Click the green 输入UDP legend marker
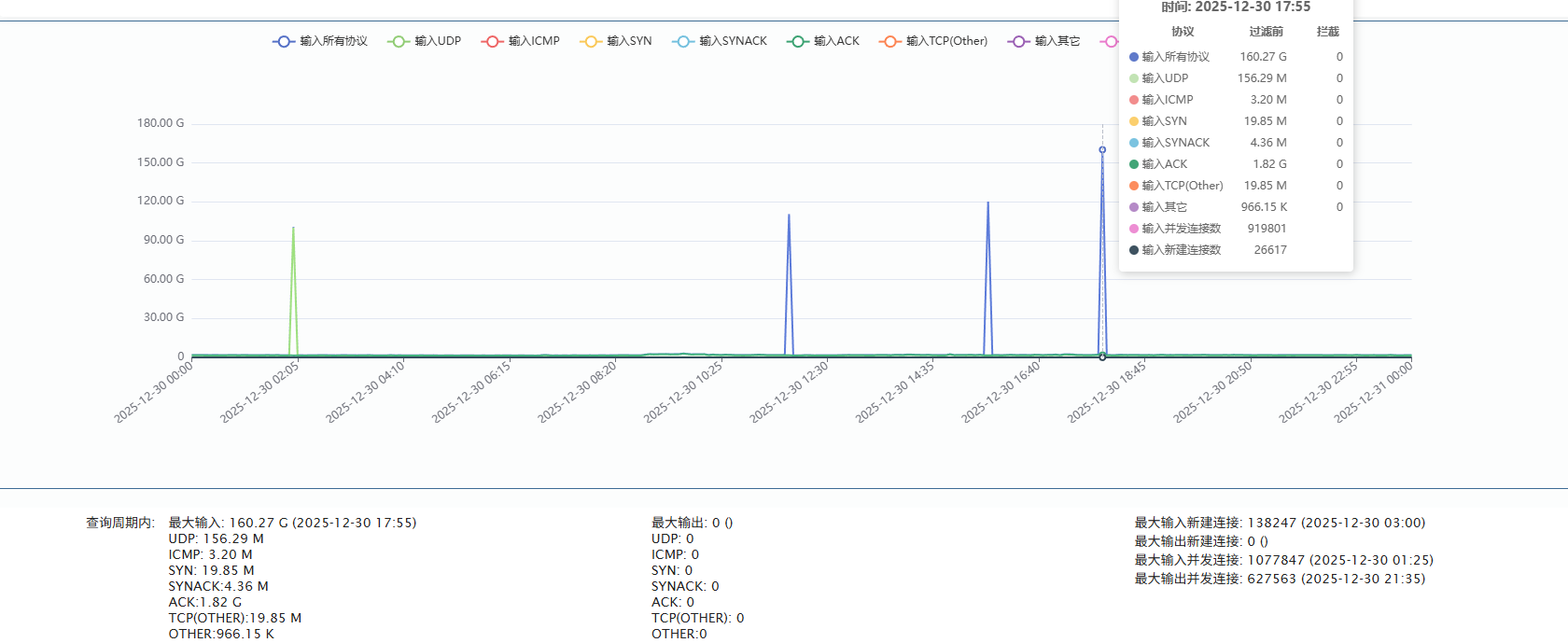Image resolution: width=1568 pixels, height=643 pixels. 399,41
